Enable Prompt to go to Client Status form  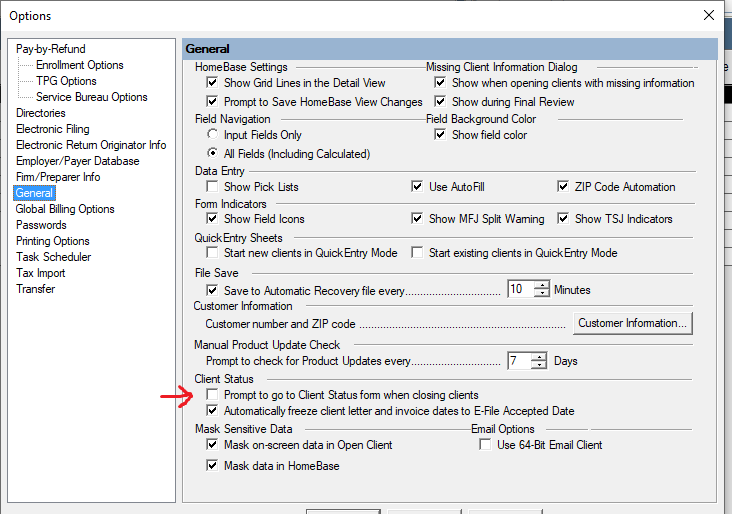pyautogui.click(x=212, y=396)
